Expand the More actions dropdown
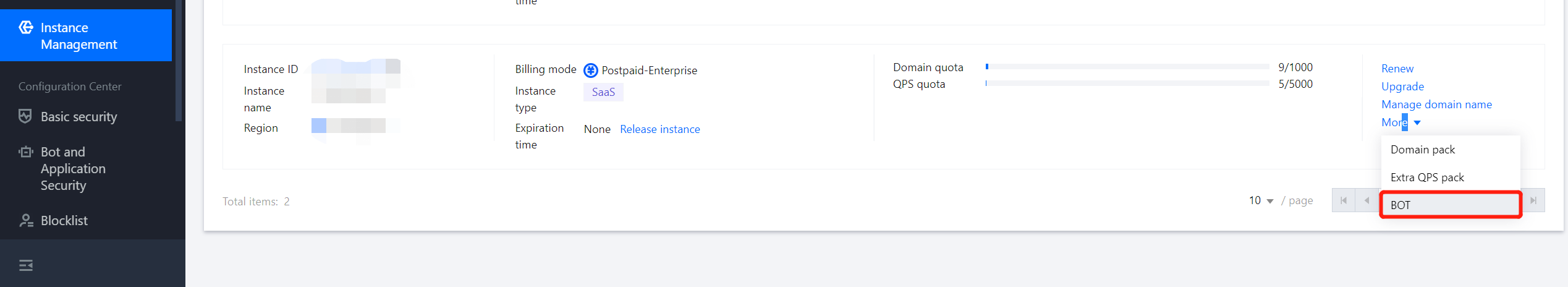Viewport: 1568px width, 287px height. click(1401, 122)
